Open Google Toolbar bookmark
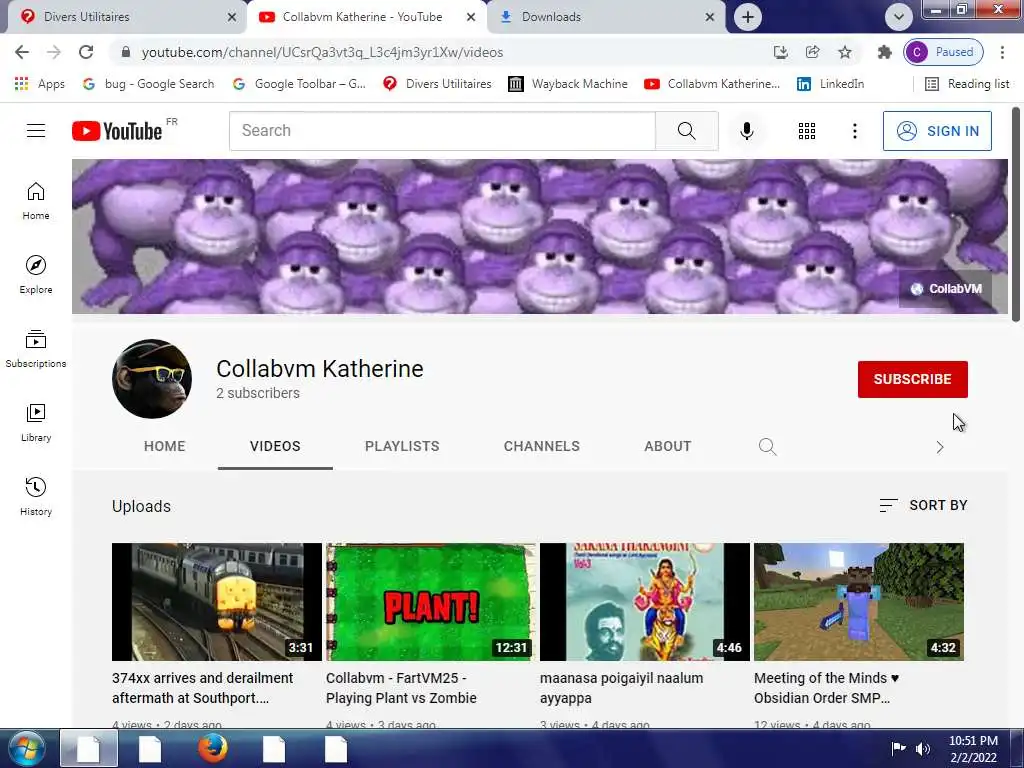This screenshot has height=768, width=1024. coord(300,84)
